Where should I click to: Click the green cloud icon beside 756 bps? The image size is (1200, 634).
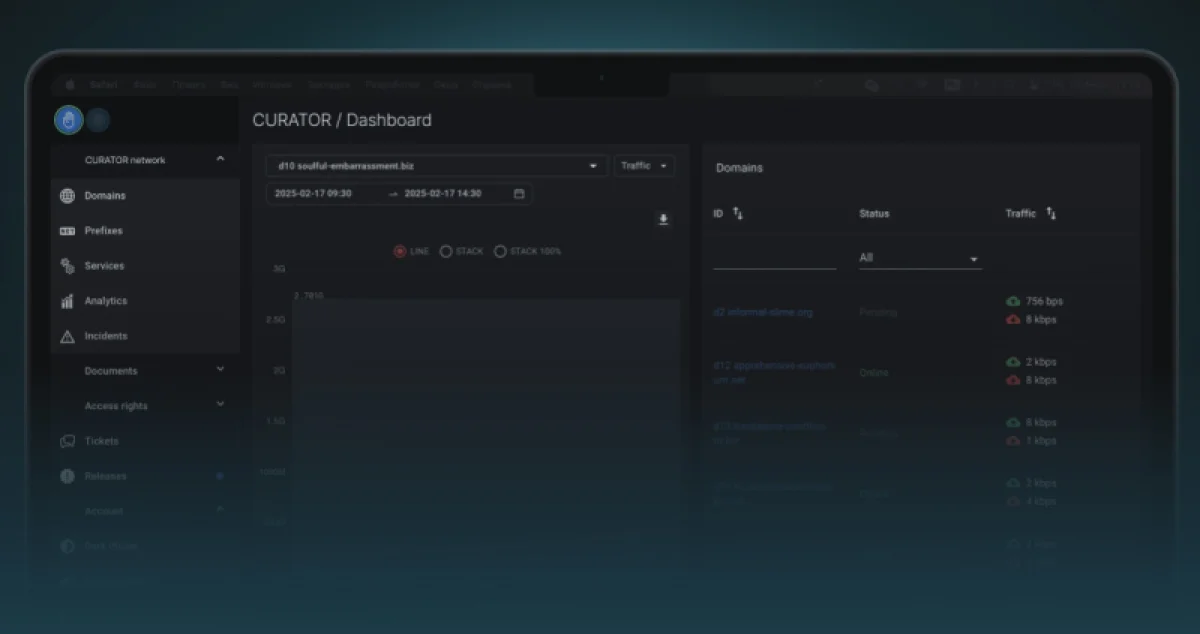point(1013,301)
